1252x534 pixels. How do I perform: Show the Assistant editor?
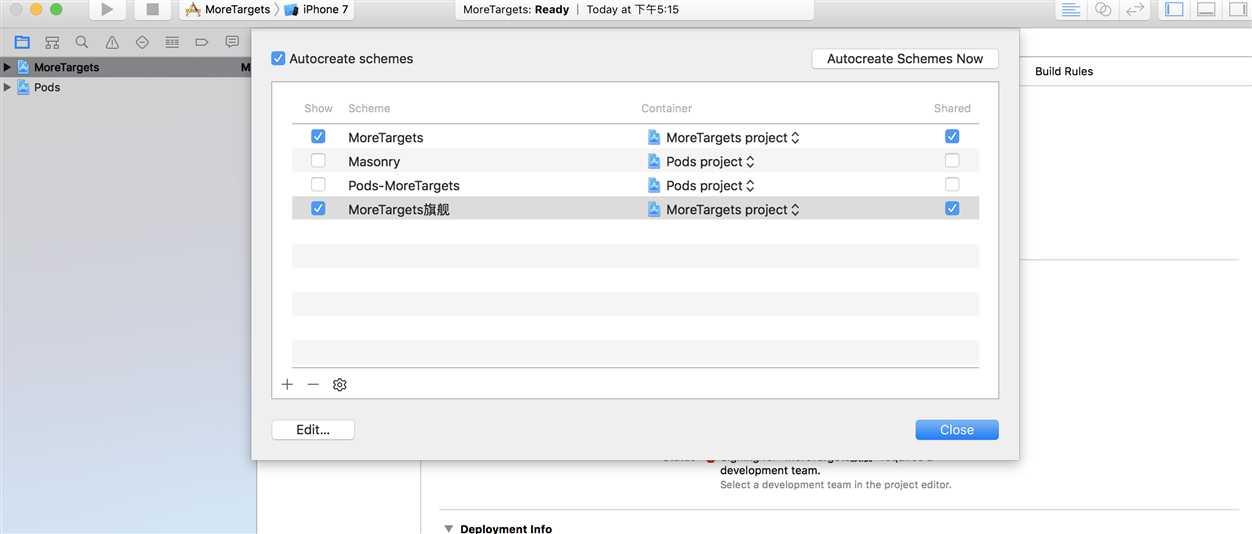[x=1103, y=10]
